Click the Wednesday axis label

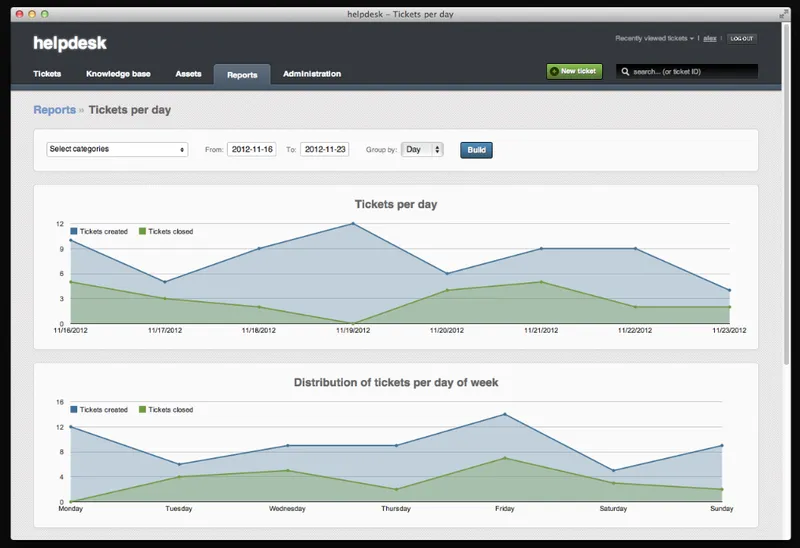[287, 509]
